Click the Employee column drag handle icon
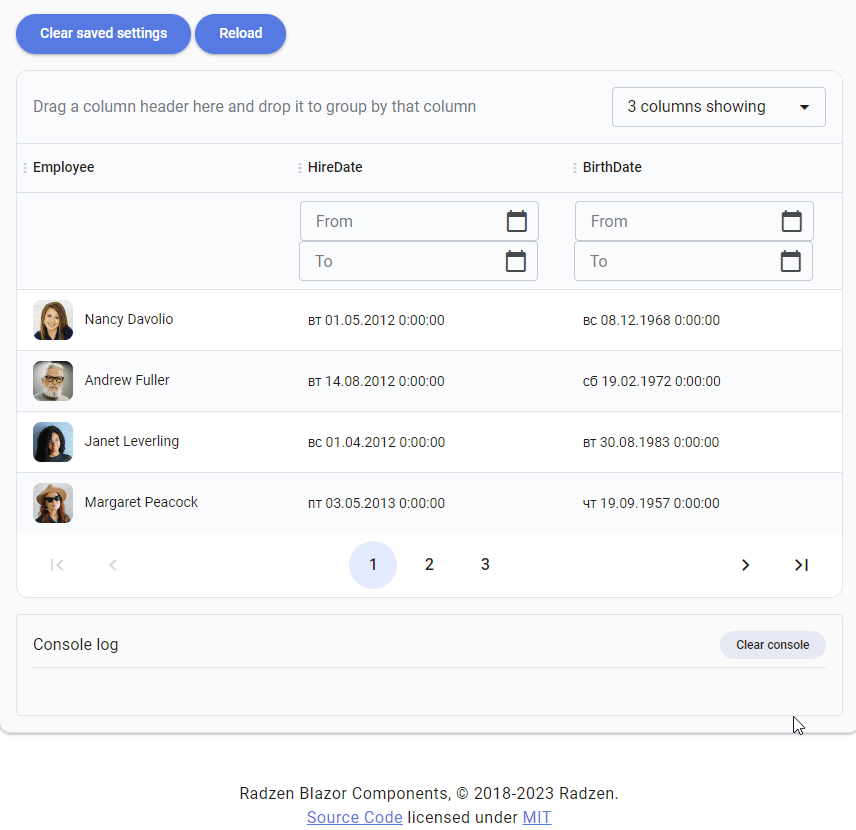 tap(23, 167)
